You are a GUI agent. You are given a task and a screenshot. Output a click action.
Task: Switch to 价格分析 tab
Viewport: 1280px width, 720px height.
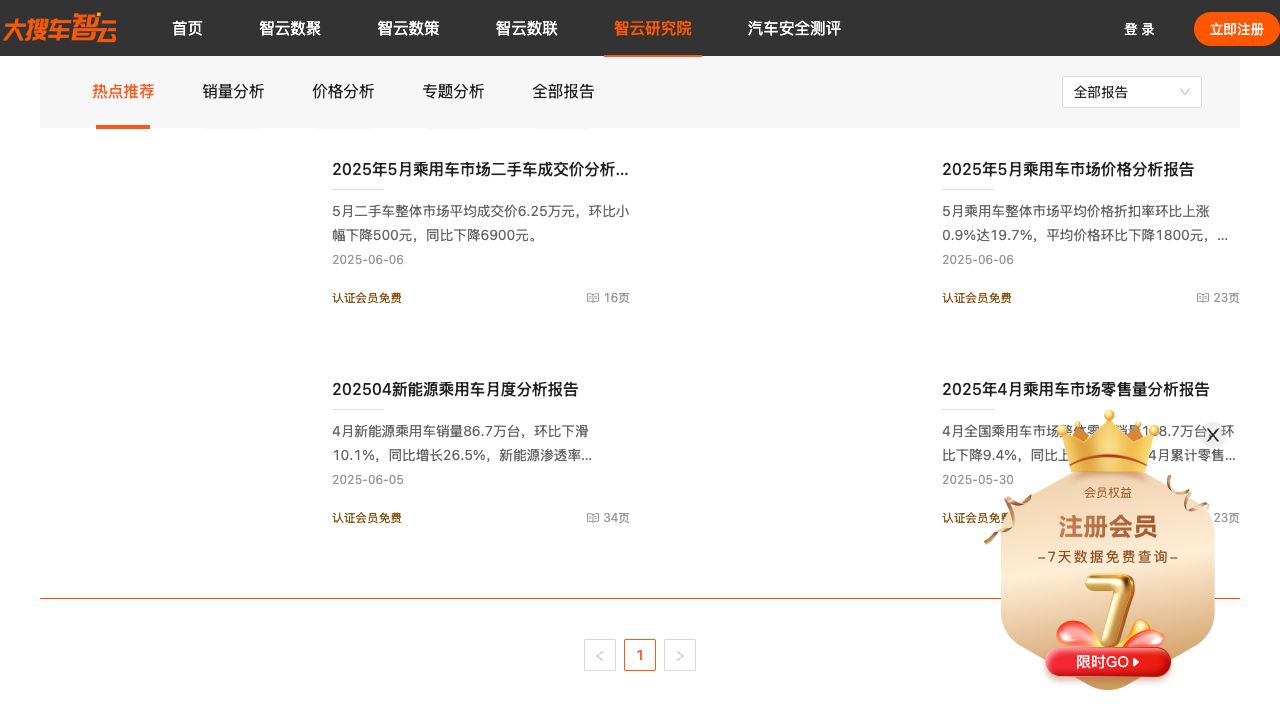[343, 91]
